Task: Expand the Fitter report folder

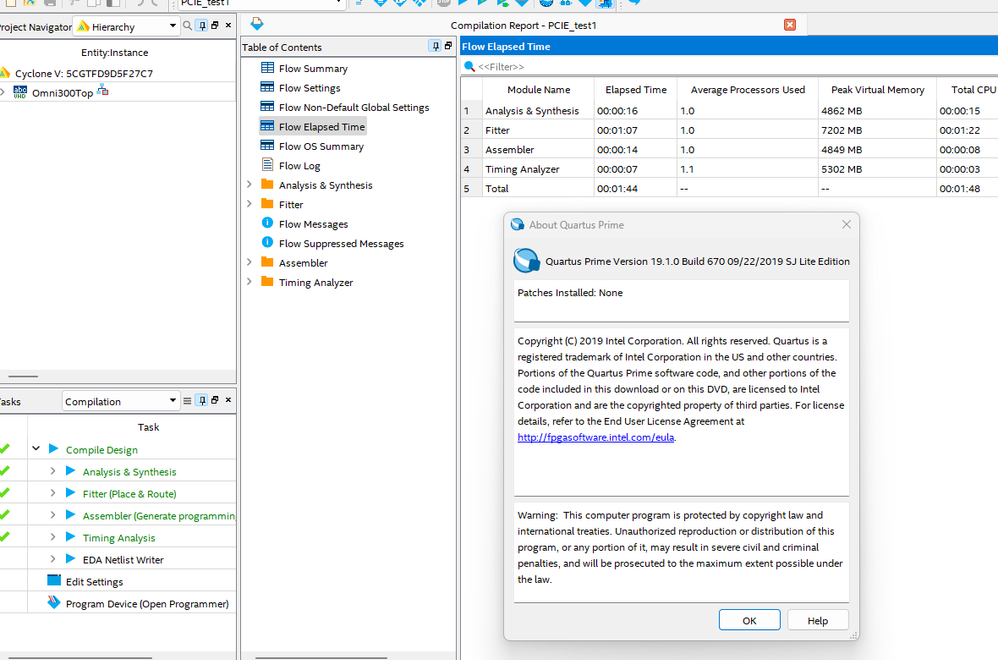Action: [x=250, y=204]
